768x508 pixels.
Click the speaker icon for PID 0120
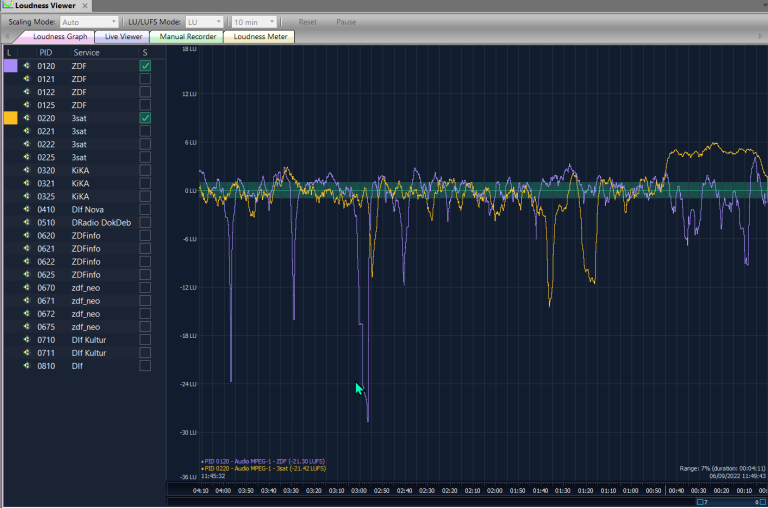[26, 66]
